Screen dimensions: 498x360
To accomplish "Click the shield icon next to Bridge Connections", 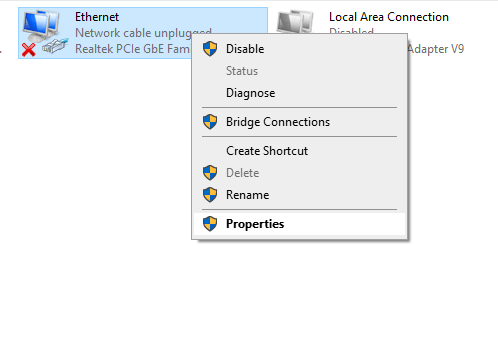I will coord(210,122).
